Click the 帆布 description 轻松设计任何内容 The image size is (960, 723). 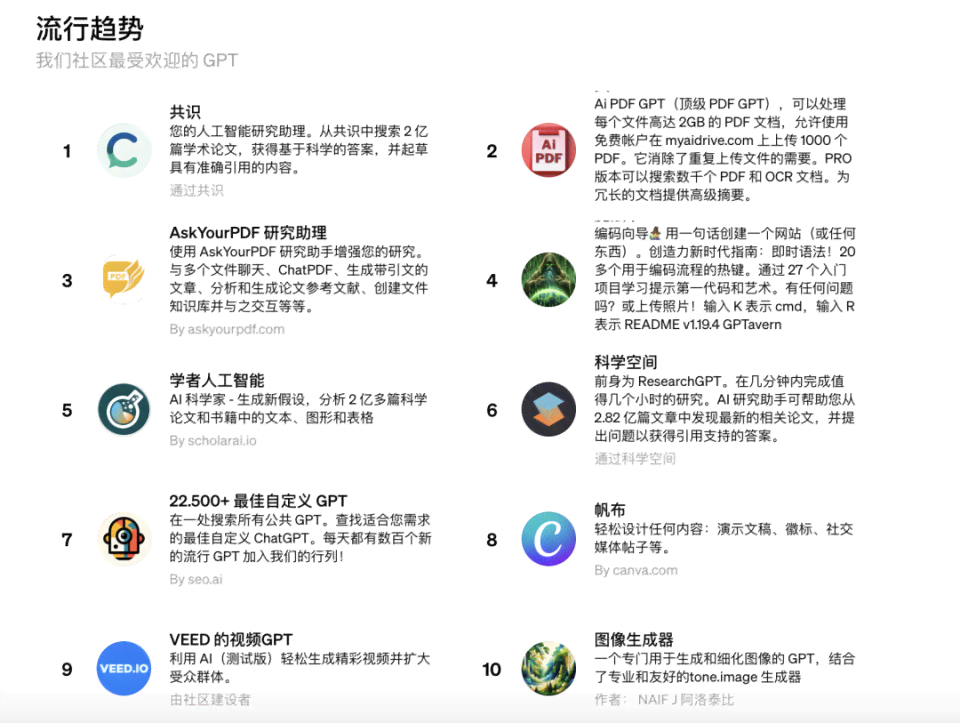coord(724,538)
